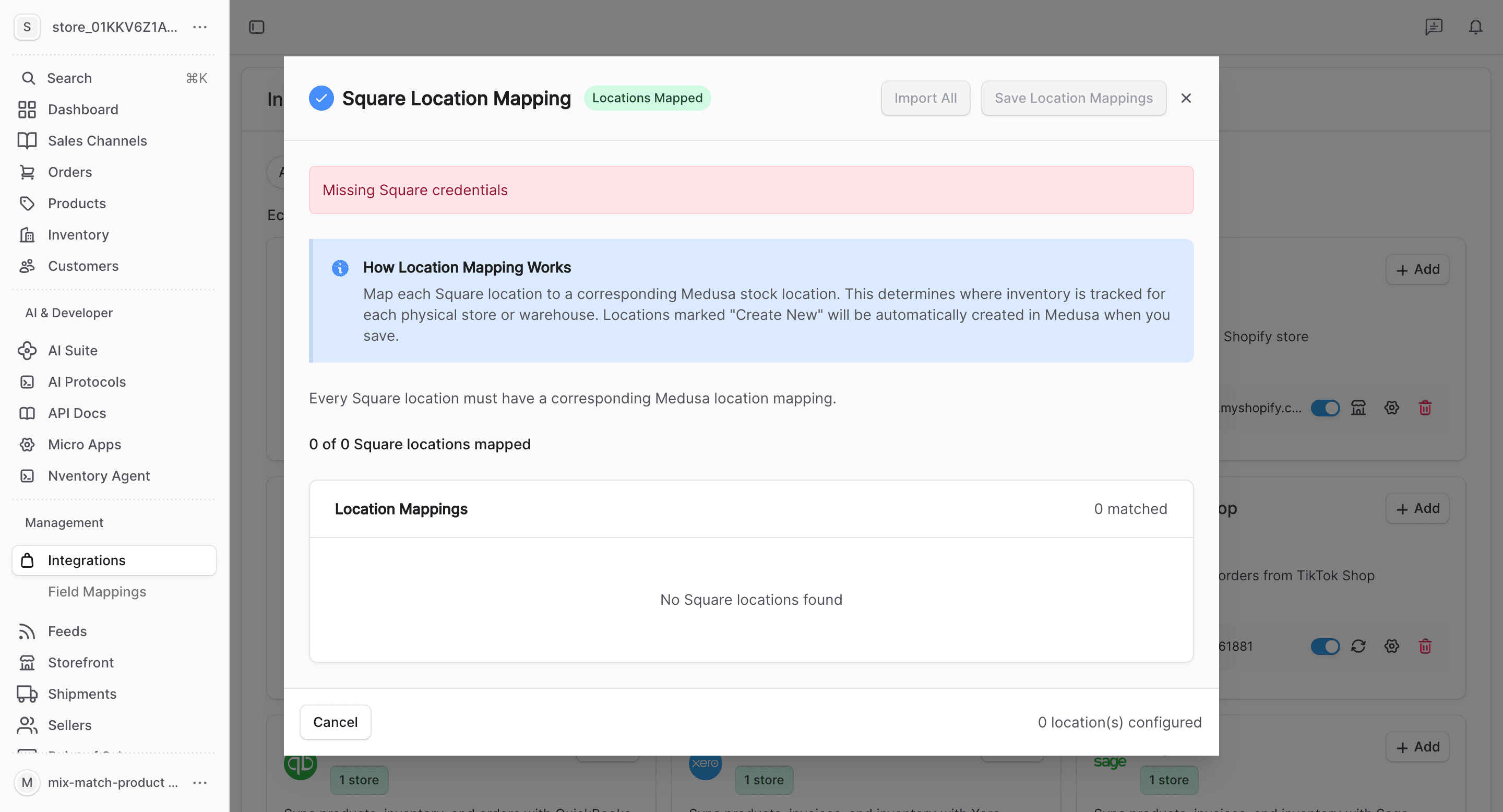This screenshot has width=1503, height=812.
Task: Click the blue checkmark status icon
Action: (321, 98)
